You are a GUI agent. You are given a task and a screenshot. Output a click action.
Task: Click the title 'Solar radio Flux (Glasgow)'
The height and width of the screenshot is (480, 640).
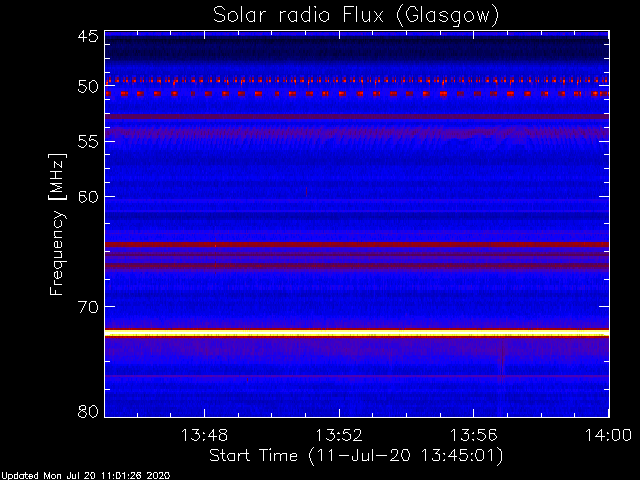coord(356,16)
